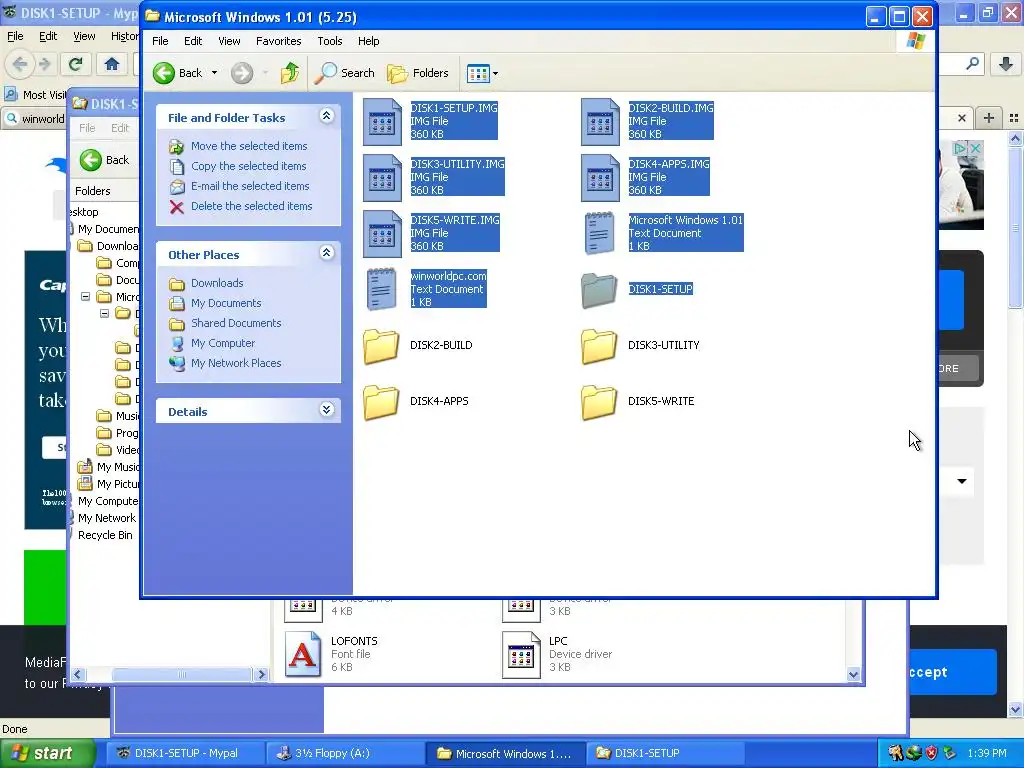Screen dimensions: 1024x768
Task: Open the Back history dropdown arrow
Action: [214, 73]
